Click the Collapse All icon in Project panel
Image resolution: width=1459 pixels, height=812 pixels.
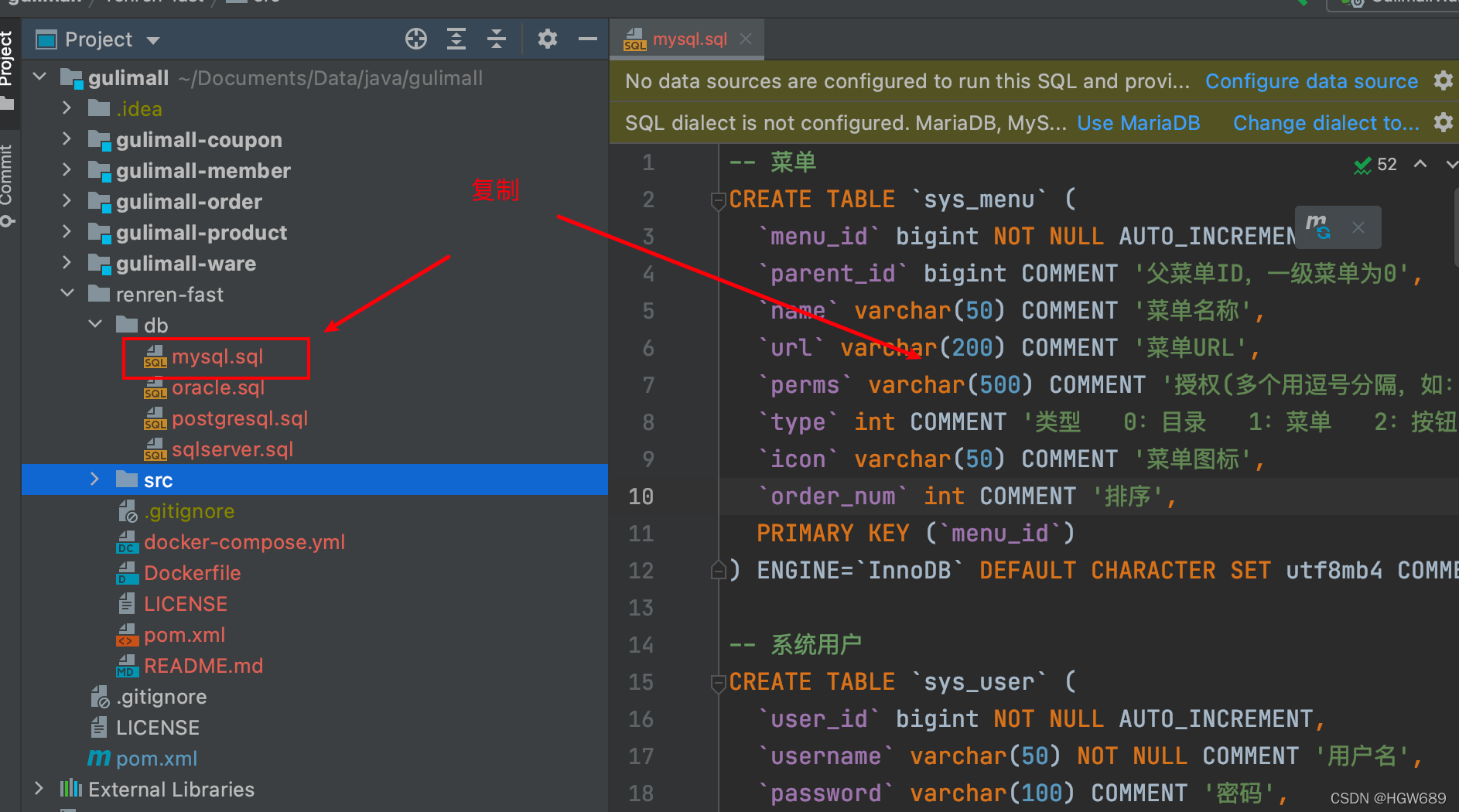[497, 39]
